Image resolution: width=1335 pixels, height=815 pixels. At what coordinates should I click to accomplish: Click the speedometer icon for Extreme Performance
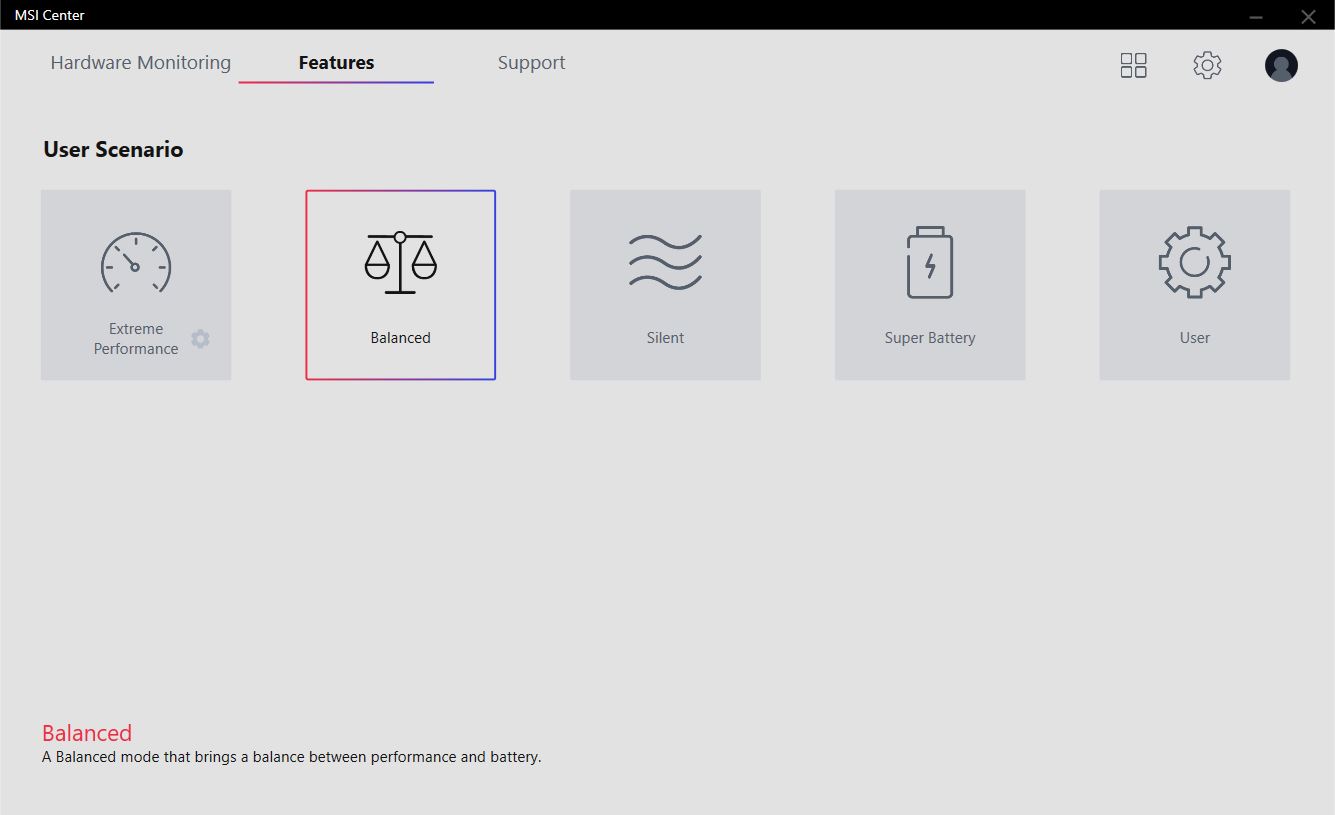point(136,262)
